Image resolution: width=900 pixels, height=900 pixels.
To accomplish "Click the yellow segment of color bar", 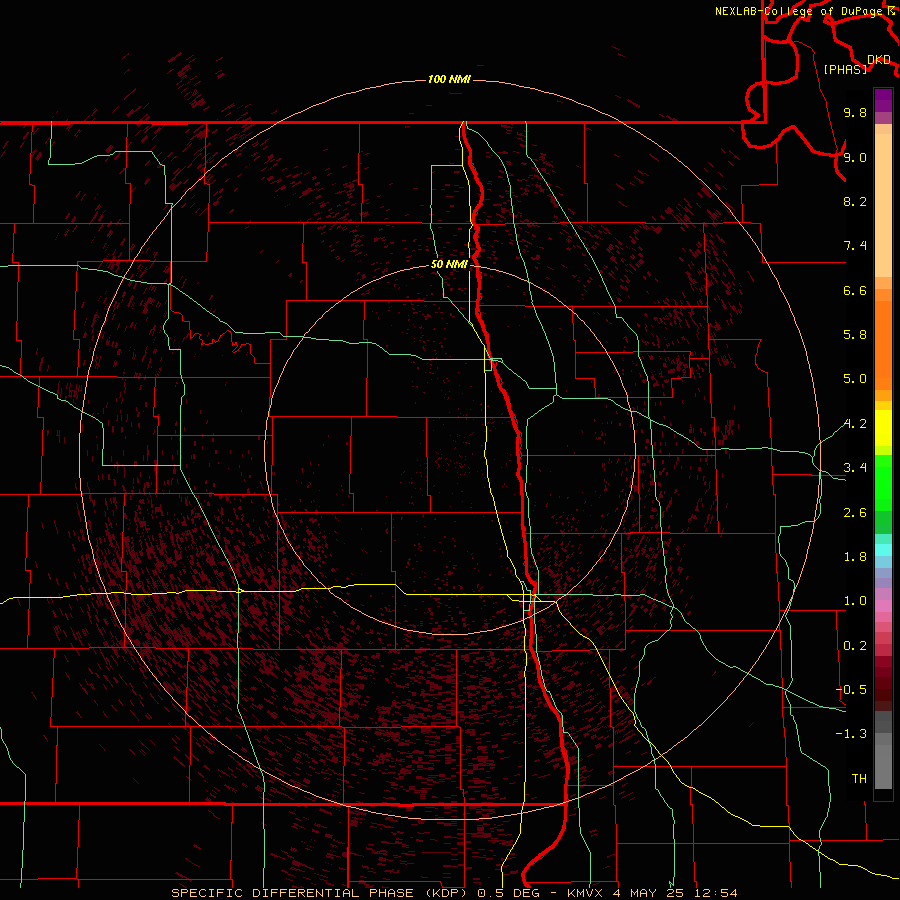I will [x=883, y=427].
